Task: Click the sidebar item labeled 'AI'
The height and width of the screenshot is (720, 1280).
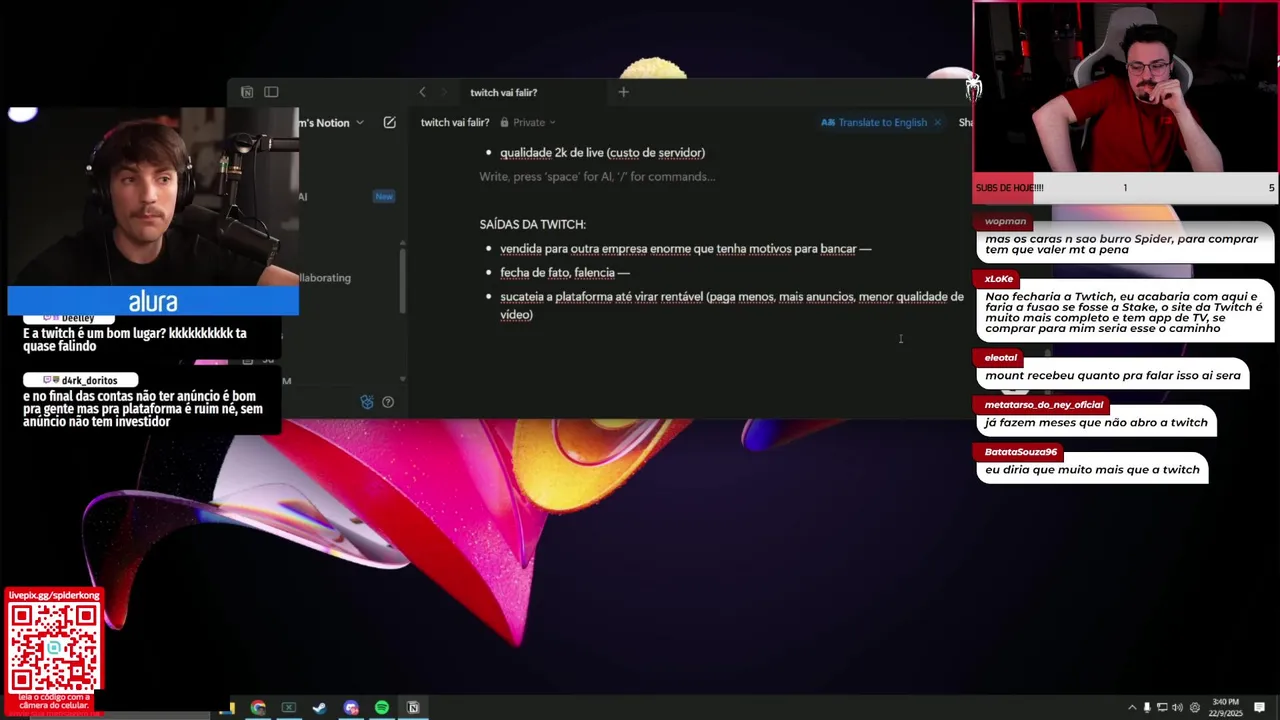Action: [x=302, y=196]
